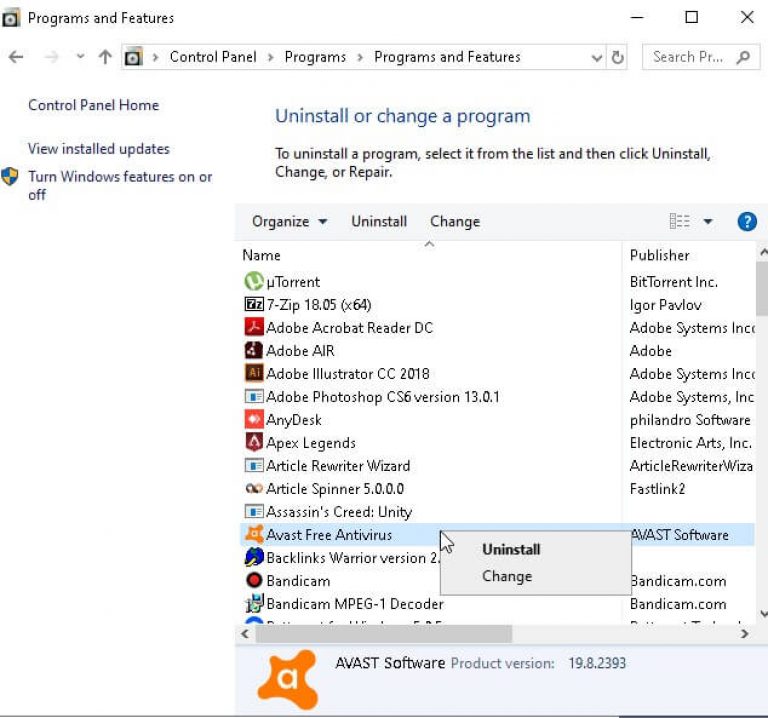Click the refresh button beside address bar
Screen dimensions: 768x718
(x=618, y=57)
